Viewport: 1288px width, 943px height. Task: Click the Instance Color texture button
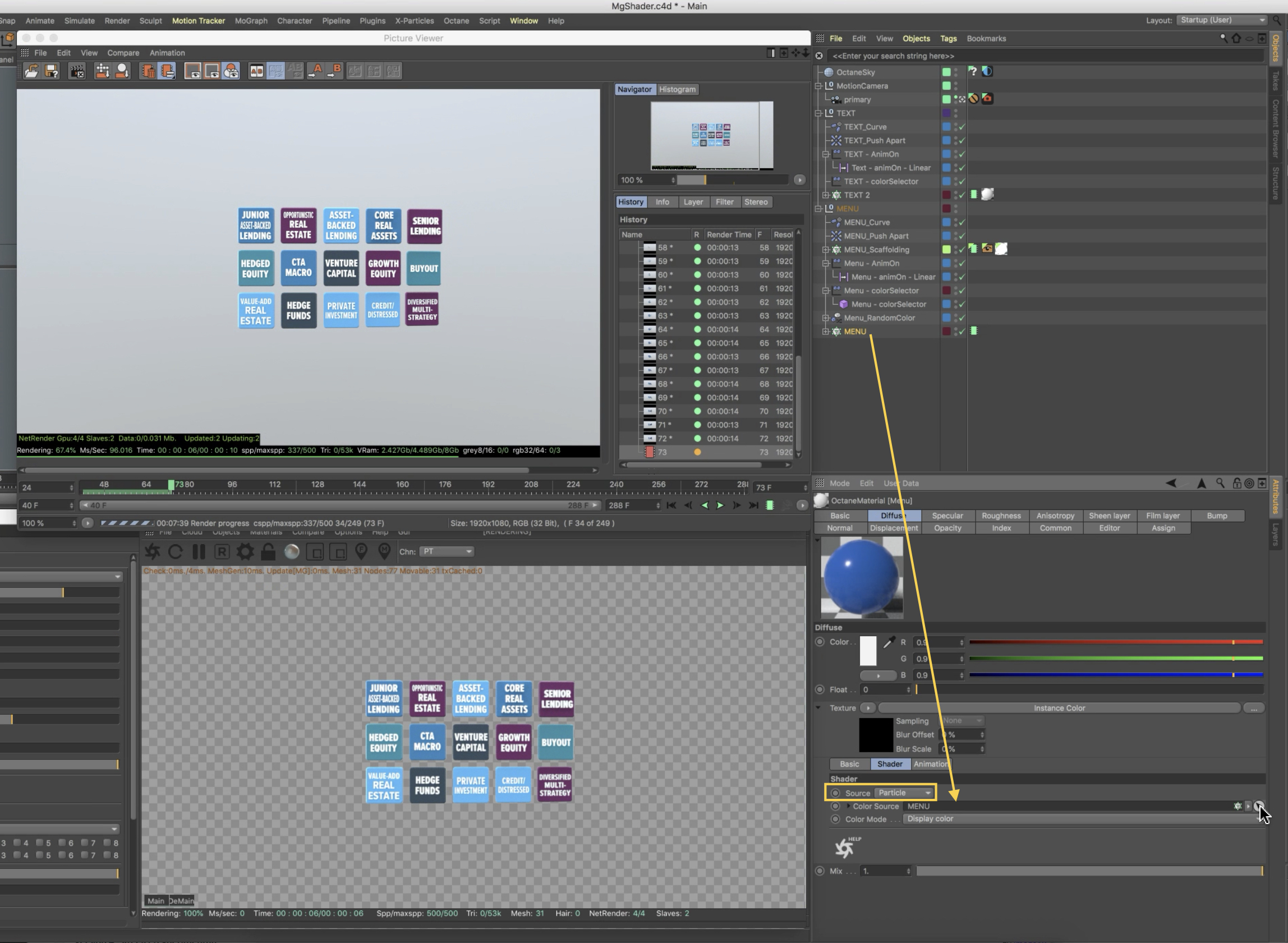1059,708
